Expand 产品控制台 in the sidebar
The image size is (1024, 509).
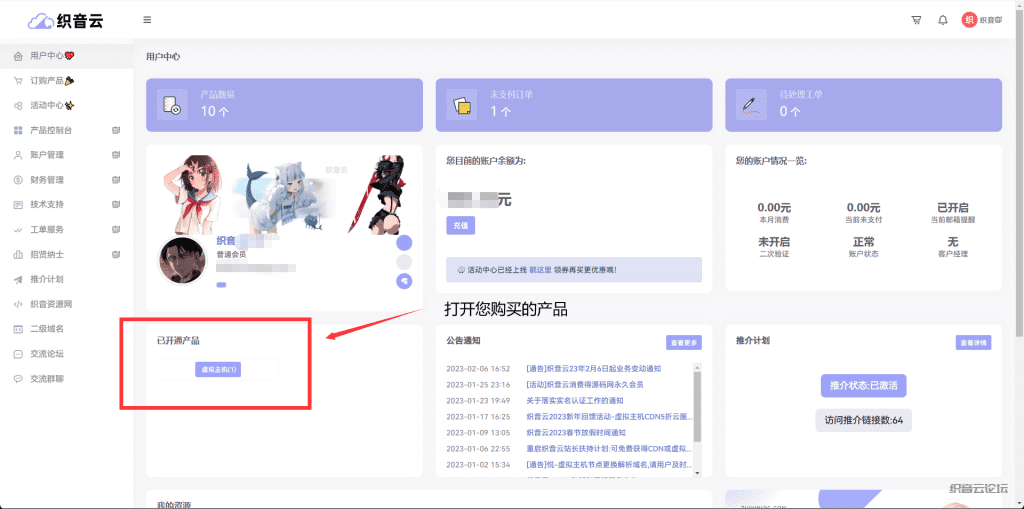(67, 130)
